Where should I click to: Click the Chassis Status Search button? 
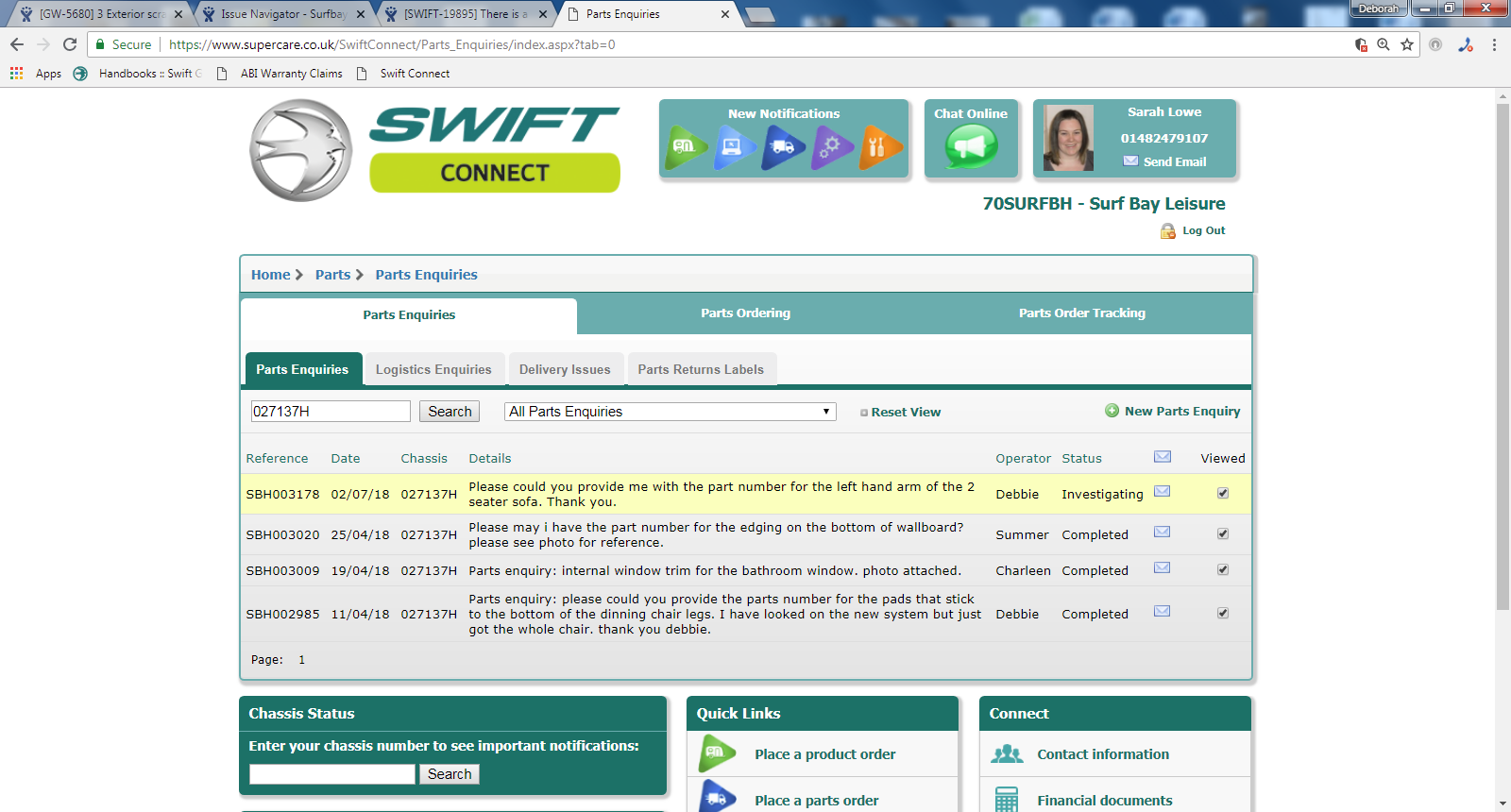tap(450, 774)
